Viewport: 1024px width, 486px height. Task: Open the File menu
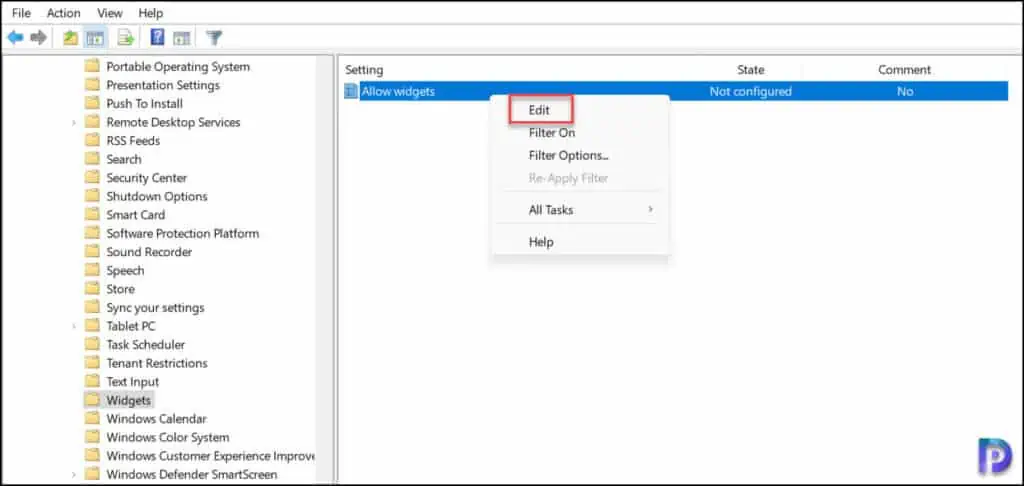(x=22, y=13)
